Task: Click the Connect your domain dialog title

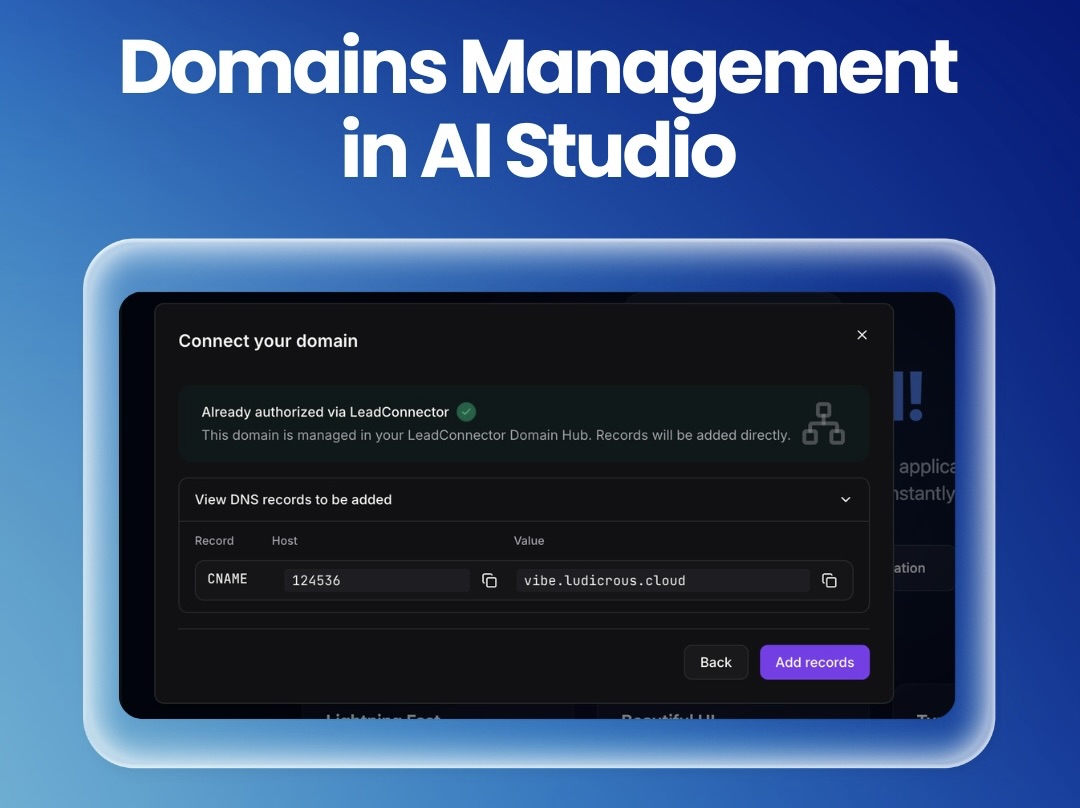Action: pos(267,341)
